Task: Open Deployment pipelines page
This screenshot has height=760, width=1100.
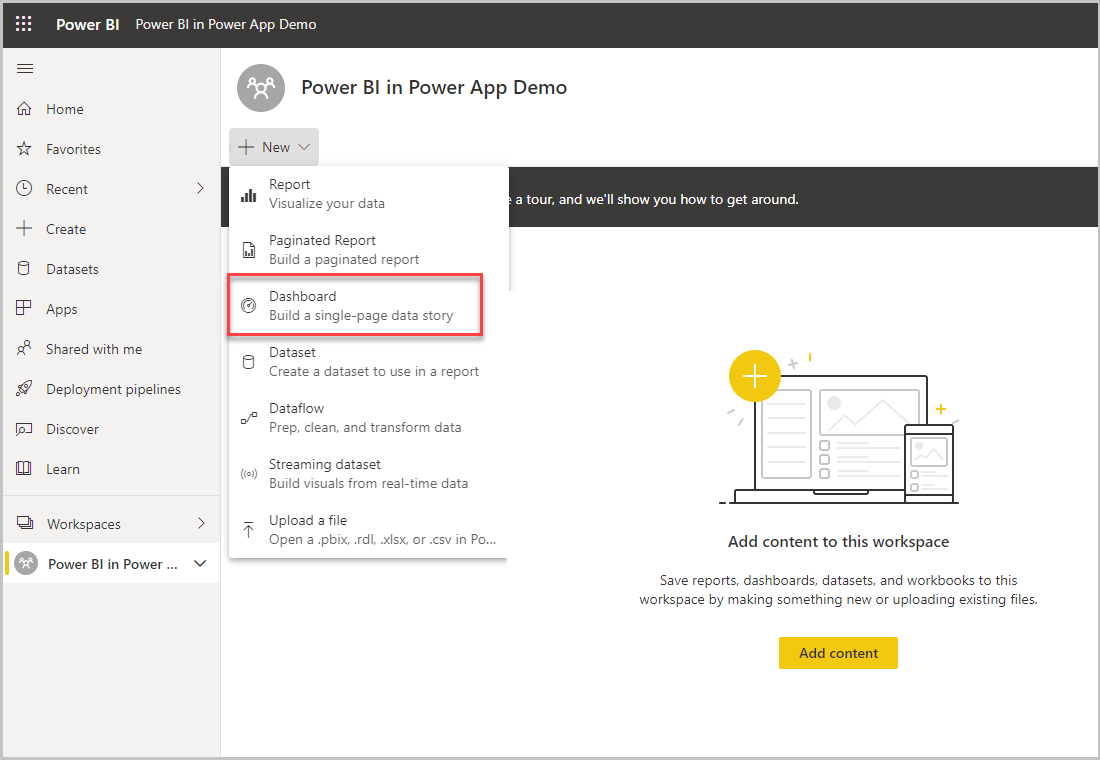Action: tap(112, 389)
